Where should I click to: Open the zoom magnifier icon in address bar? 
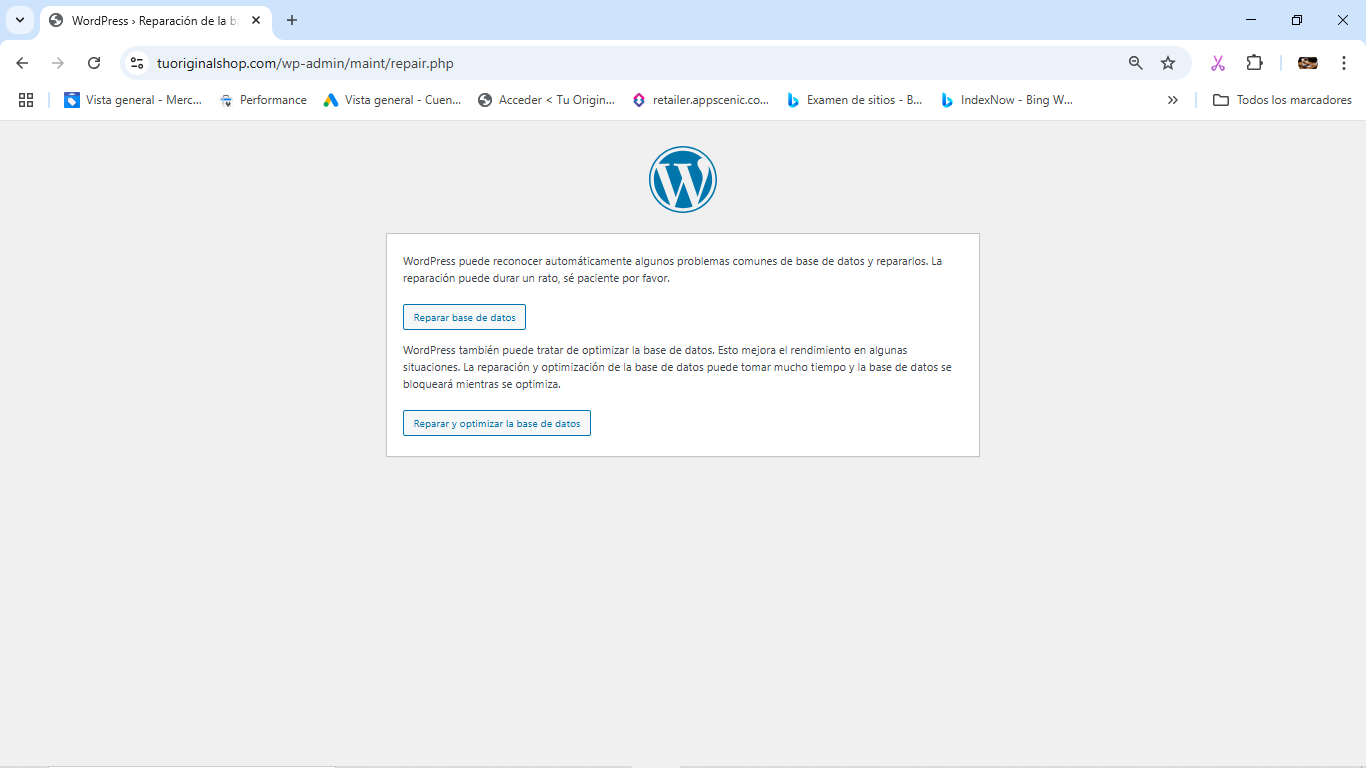point(1135,63)
